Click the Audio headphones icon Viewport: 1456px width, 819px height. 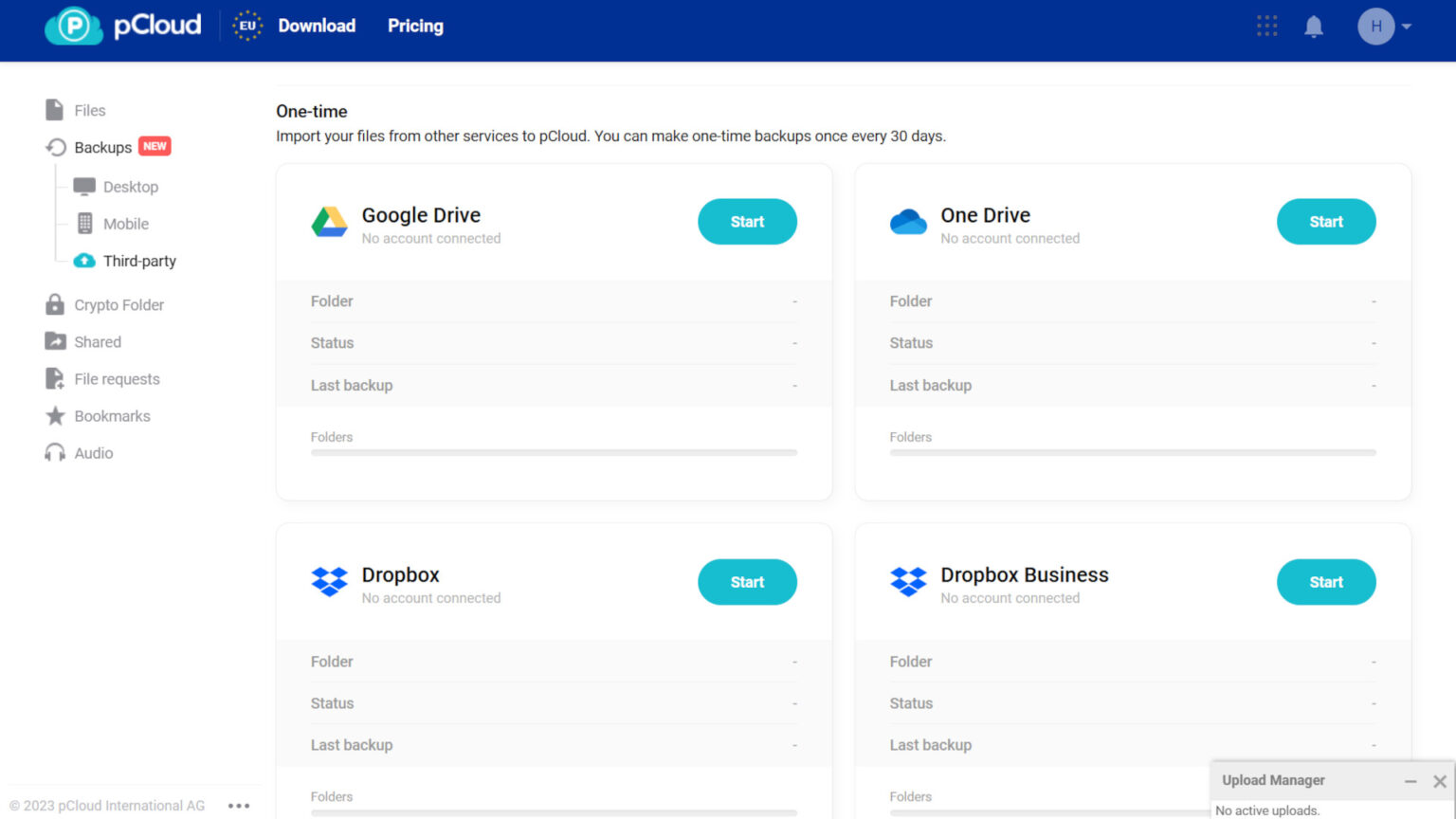pos(54,453)
